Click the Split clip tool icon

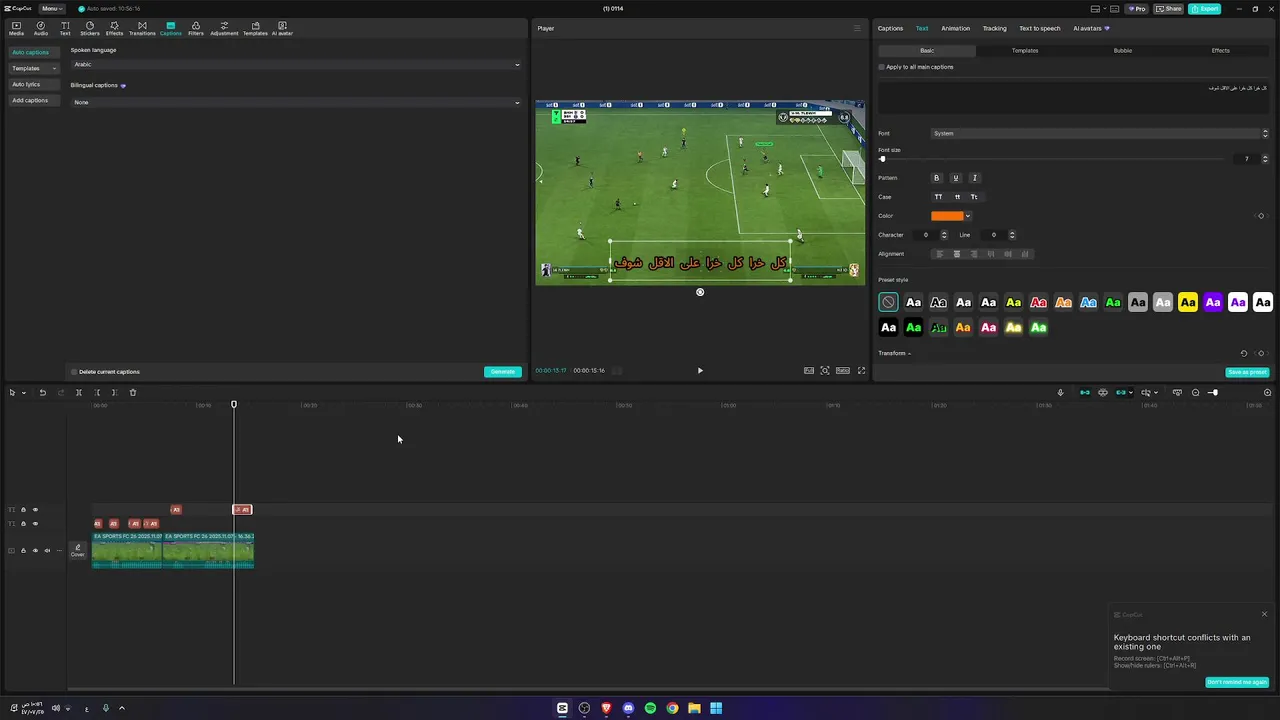pyautogui.click(x=78, y=392)
